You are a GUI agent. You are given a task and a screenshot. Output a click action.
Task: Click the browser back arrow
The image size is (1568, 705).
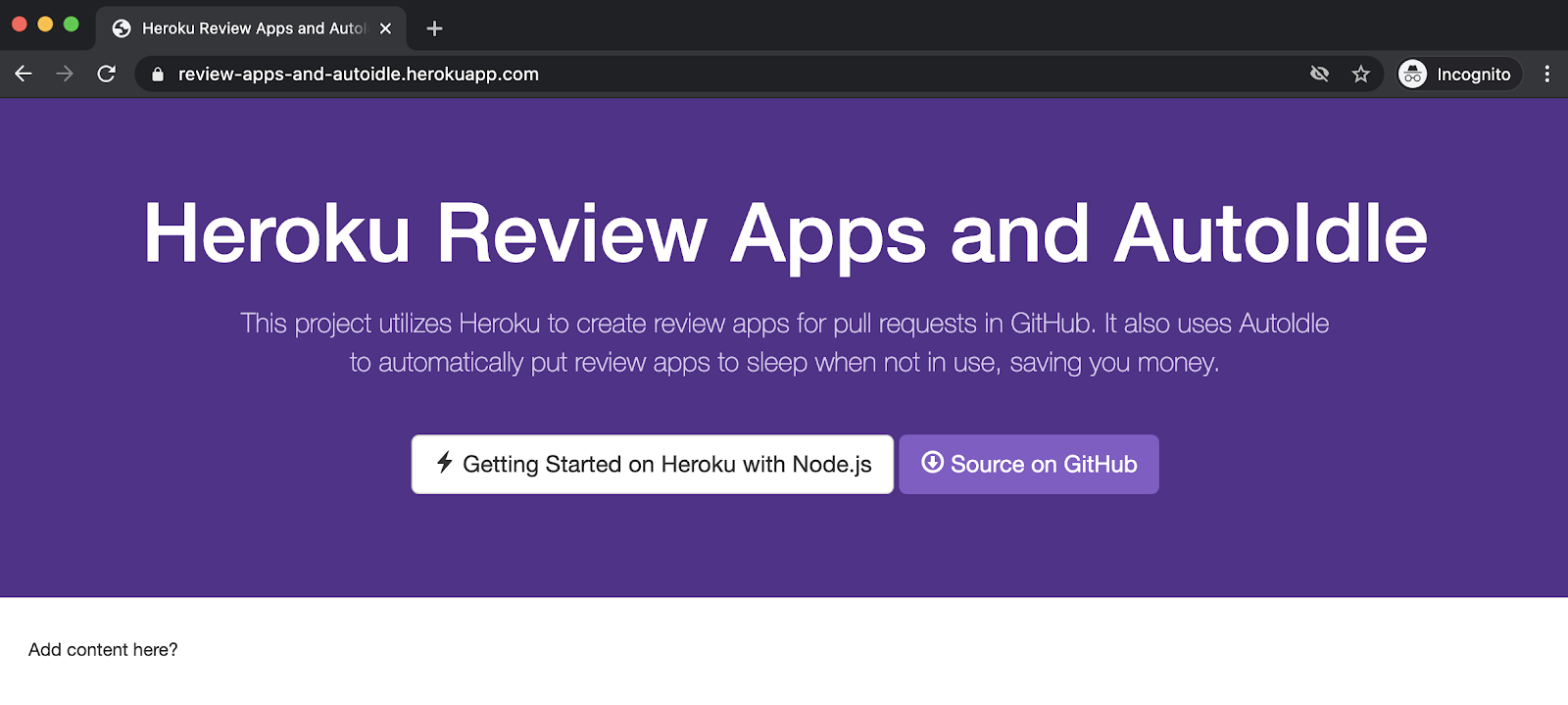pos(24,74)
